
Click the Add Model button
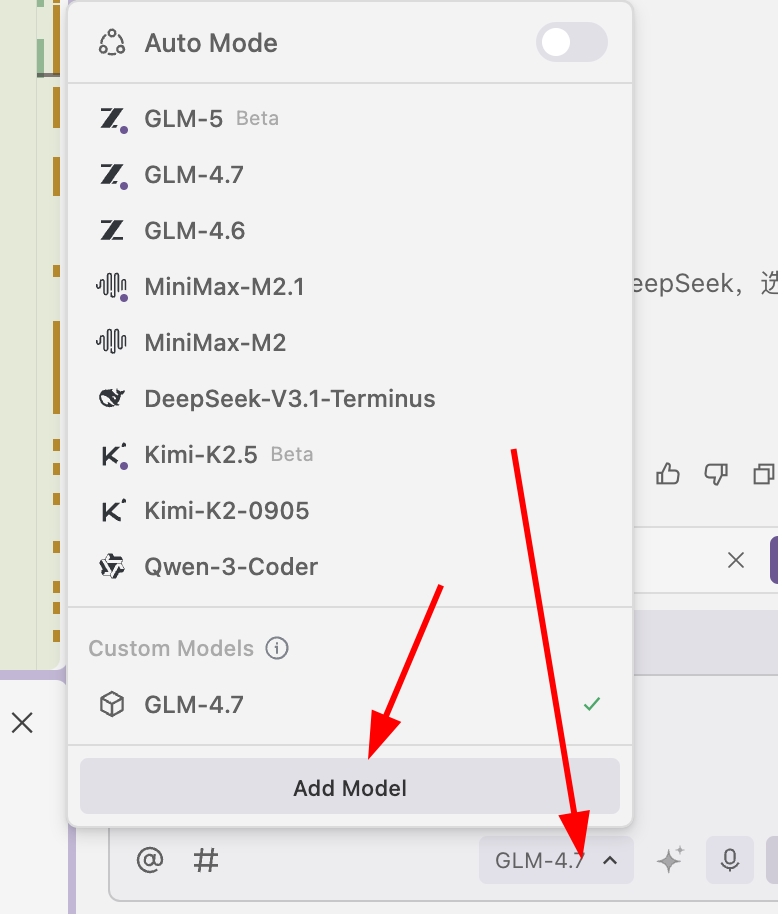coord(349,787)
